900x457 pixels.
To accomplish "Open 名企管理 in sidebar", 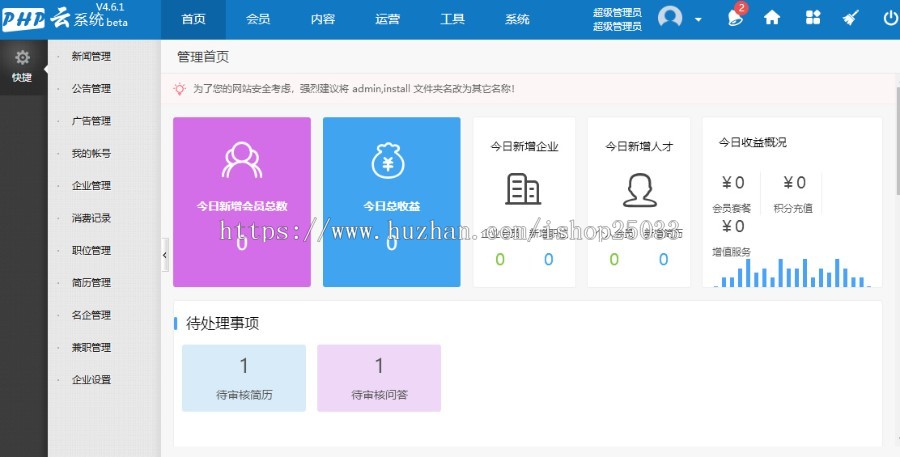I will pyautogui.click(x=91, y=315).
